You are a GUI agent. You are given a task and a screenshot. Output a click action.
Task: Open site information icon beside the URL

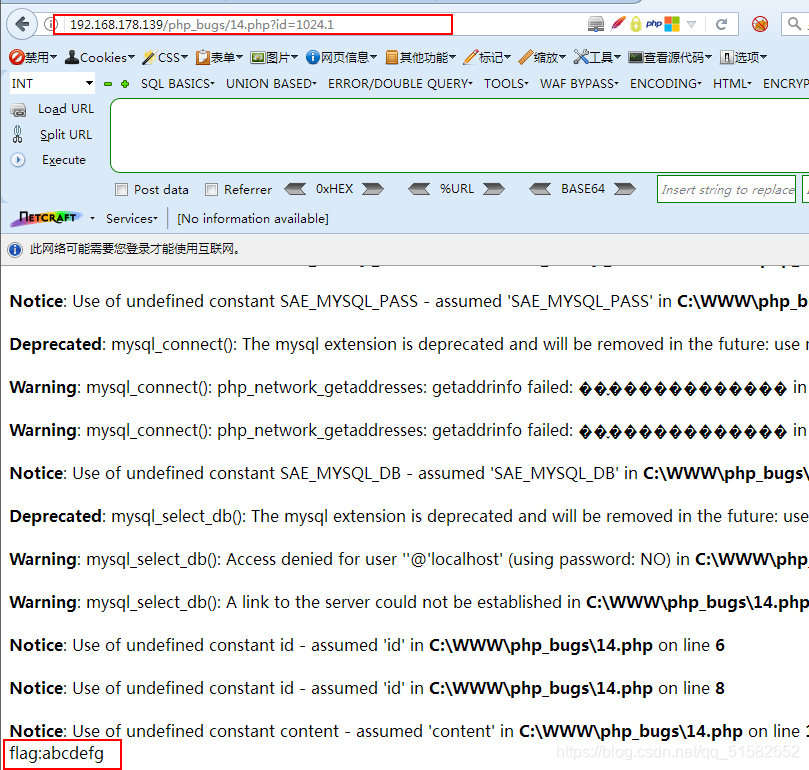[49, 24]
